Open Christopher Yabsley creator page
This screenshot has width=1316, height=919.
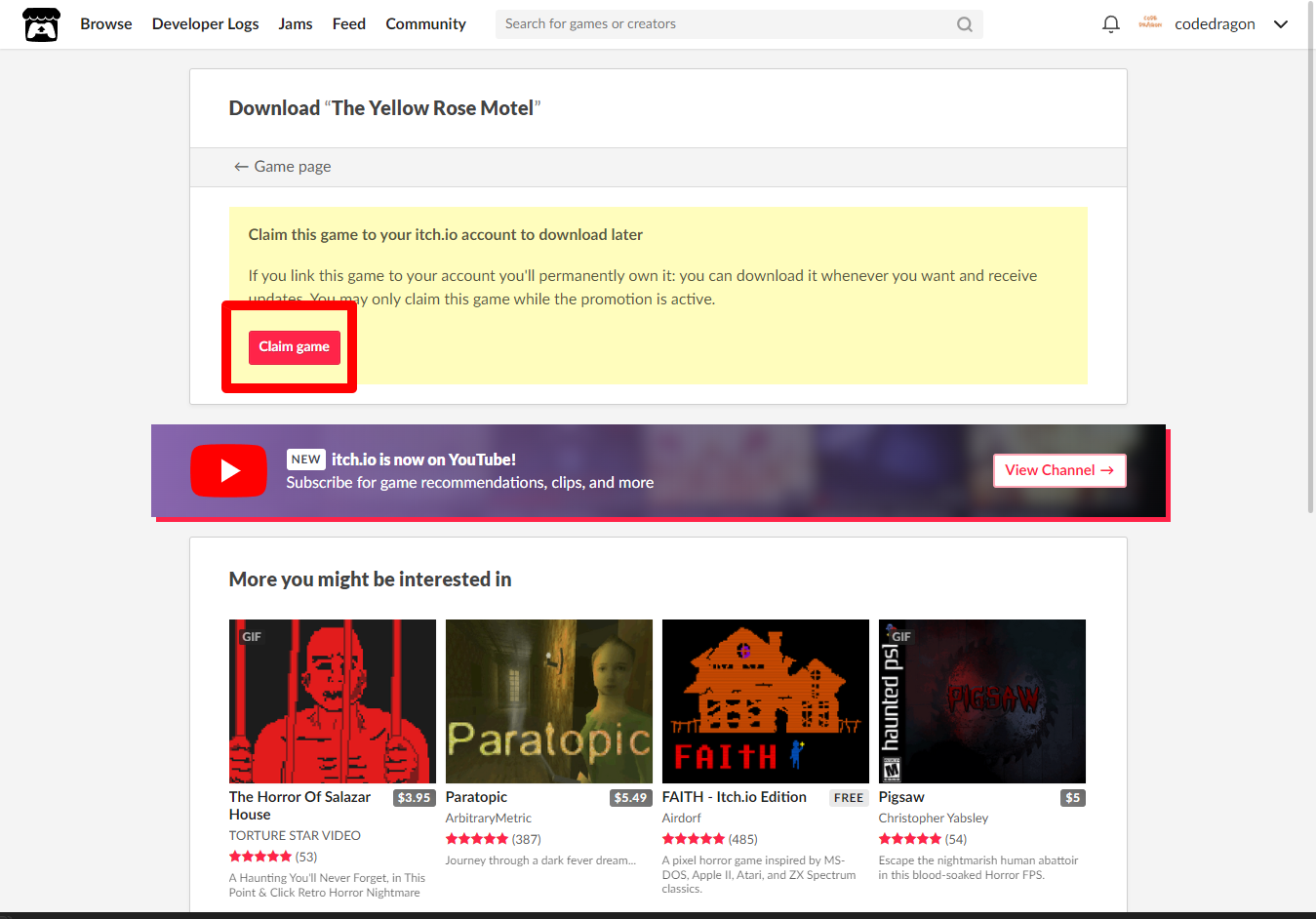click(x=934, y=819)
